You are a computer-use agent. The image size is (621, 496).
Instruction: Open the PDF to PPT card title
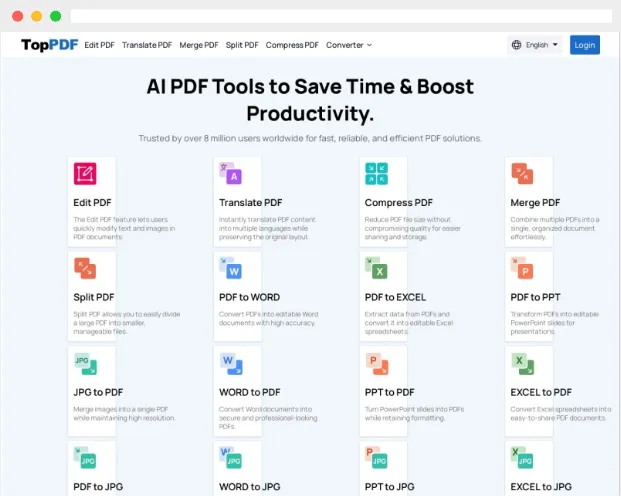(535, 297)
